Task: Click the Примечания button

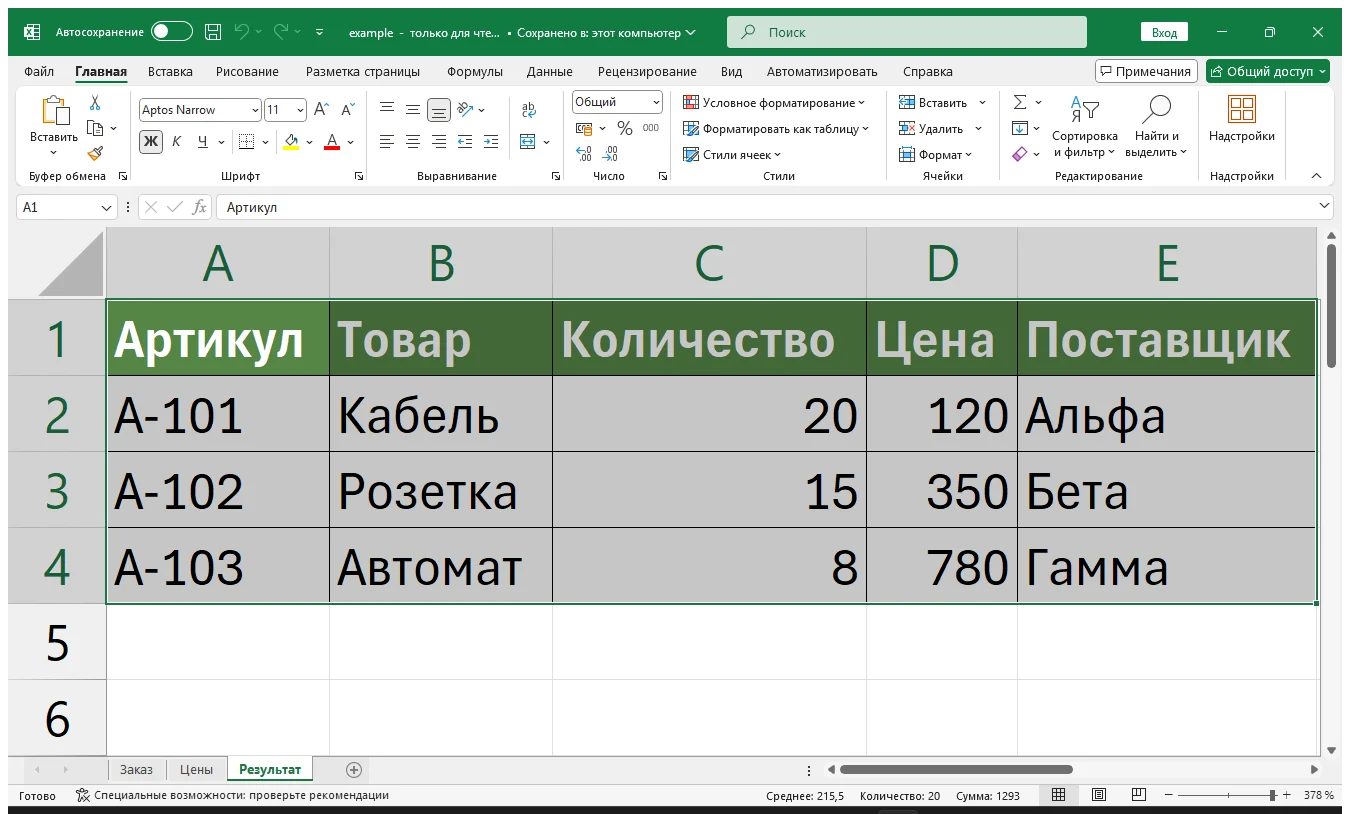Action: pyautogui.click(x=1146, y=71)
